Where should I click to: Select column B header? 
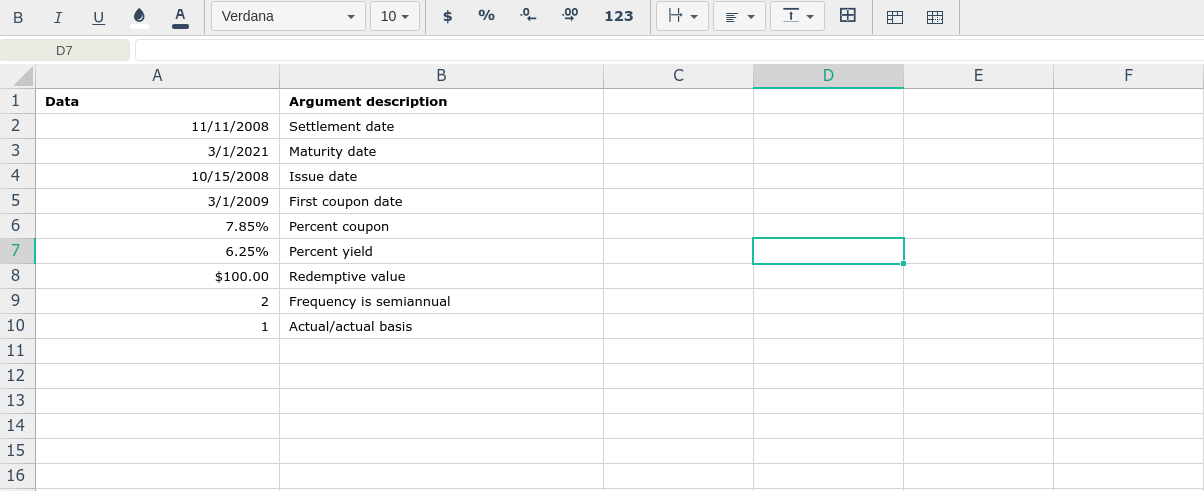click(441, 76)
